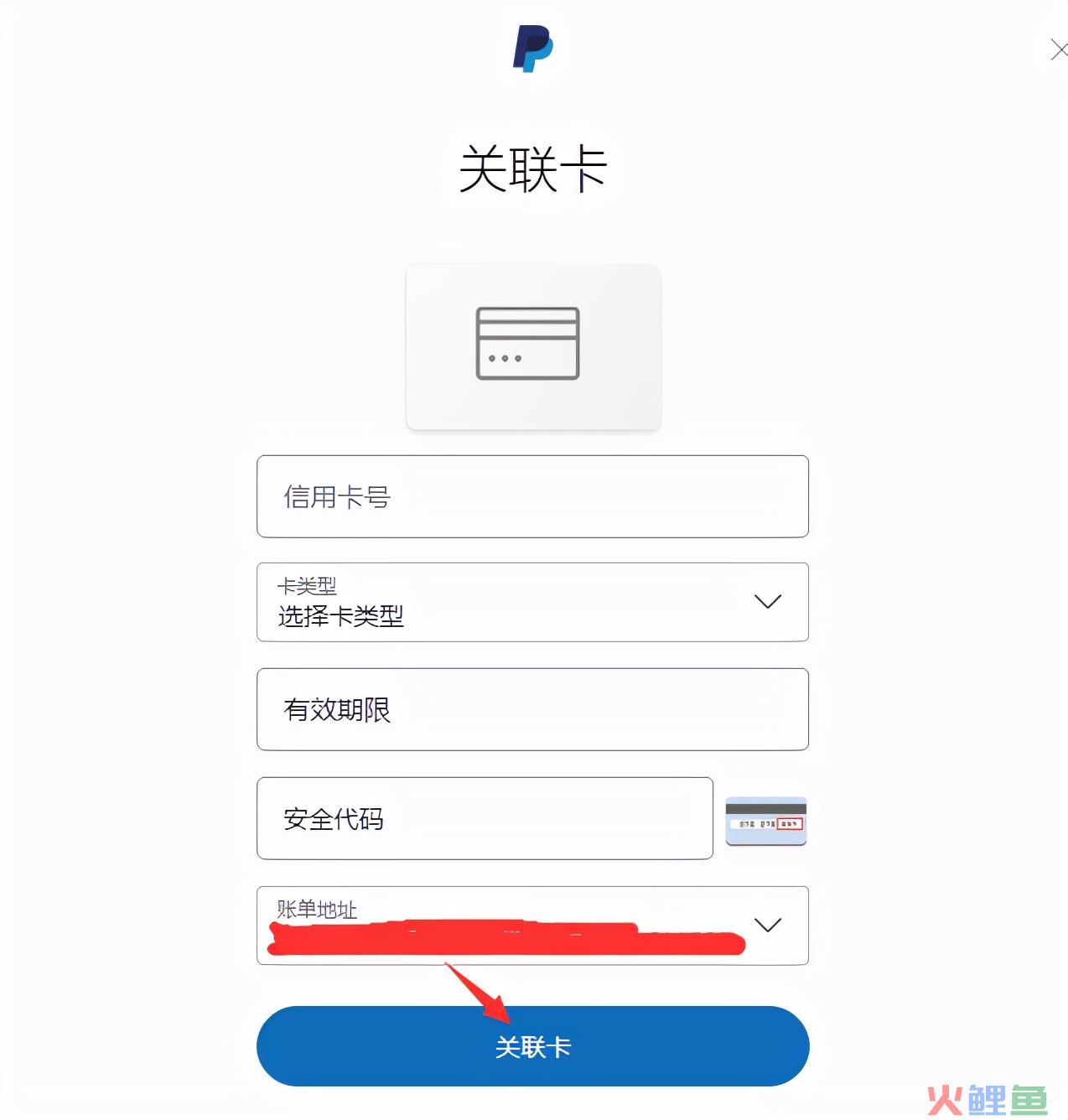This screenshot has width=1068, height=1120.
Task: Click the red arrow annotation
Action: pyautogui.click(x=479, y=993)
